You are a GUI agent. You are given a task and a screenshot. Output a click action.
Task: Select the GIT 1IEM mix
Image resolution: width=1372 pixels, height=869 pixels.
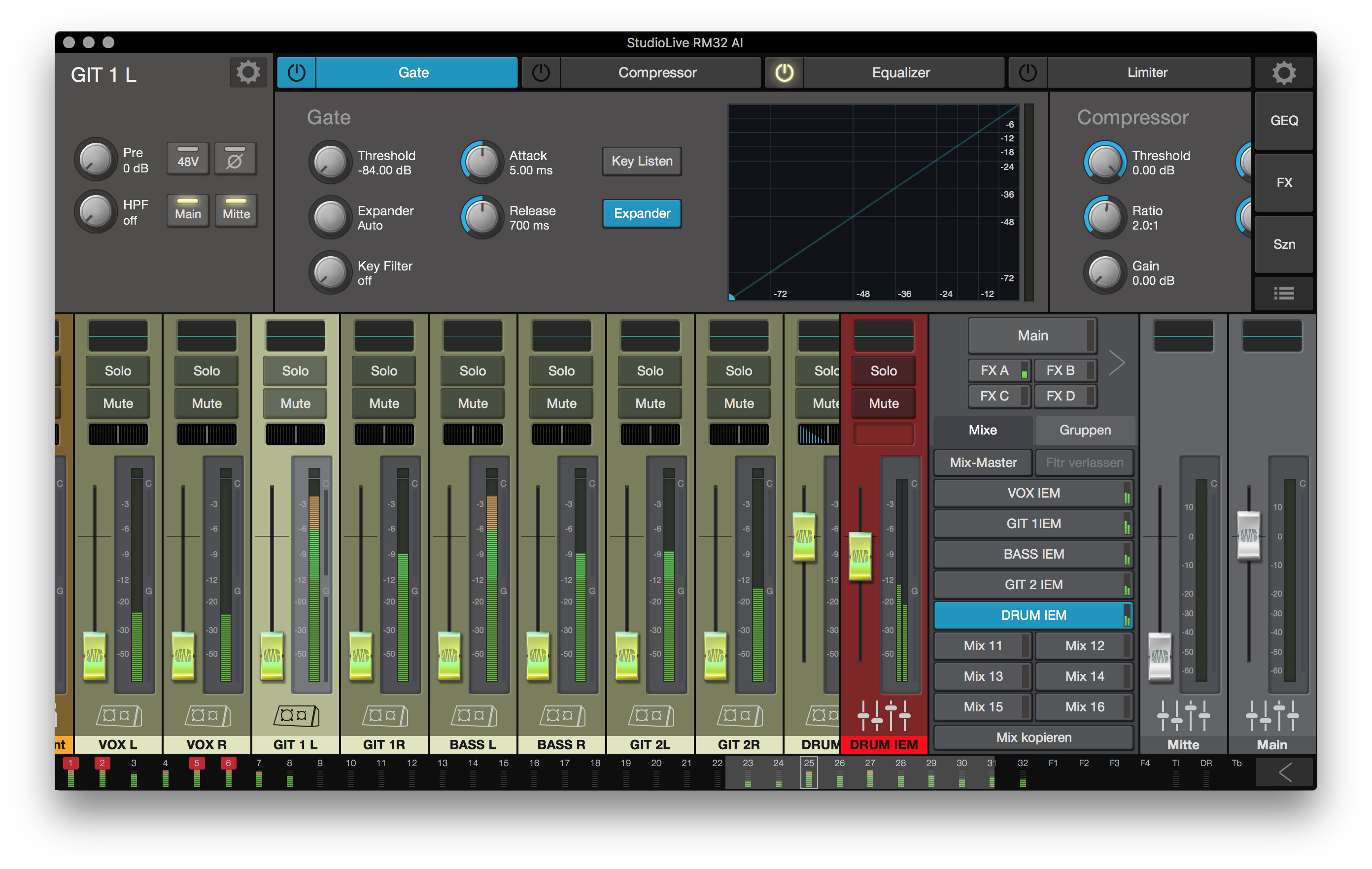(1033, 524)
